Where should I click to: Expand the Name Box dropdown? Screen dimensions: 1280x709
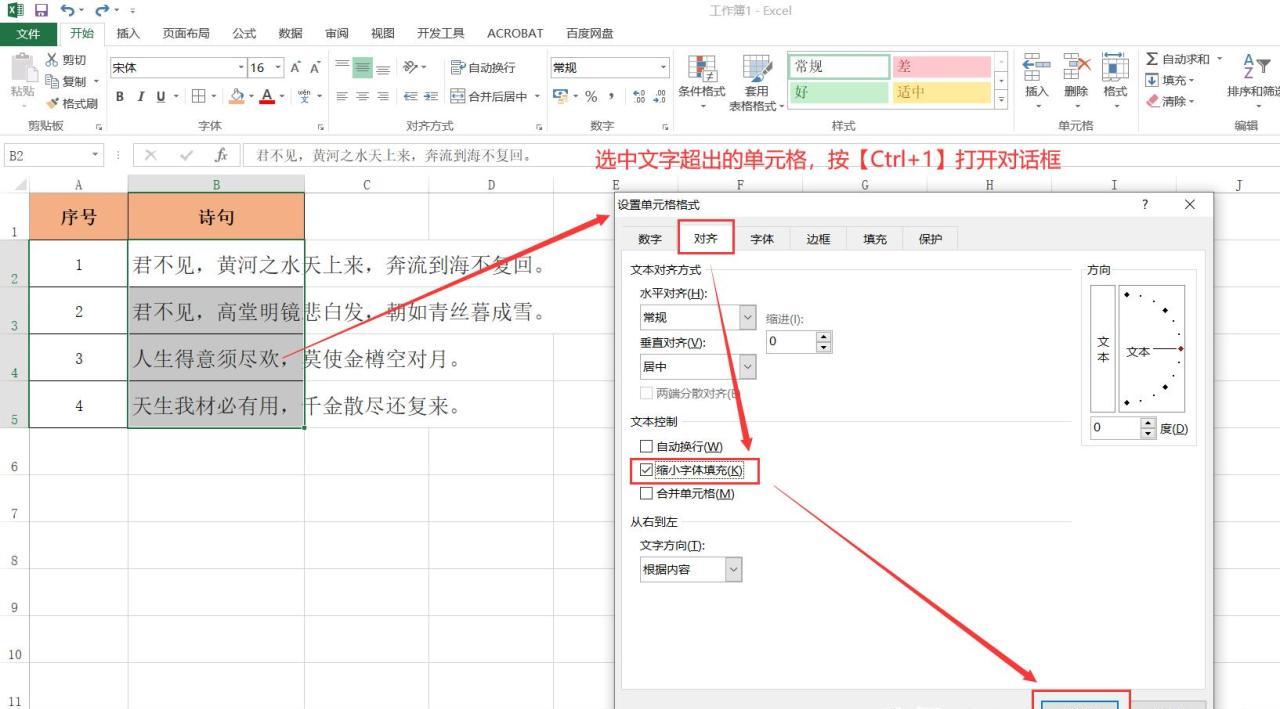coord(96,155)
